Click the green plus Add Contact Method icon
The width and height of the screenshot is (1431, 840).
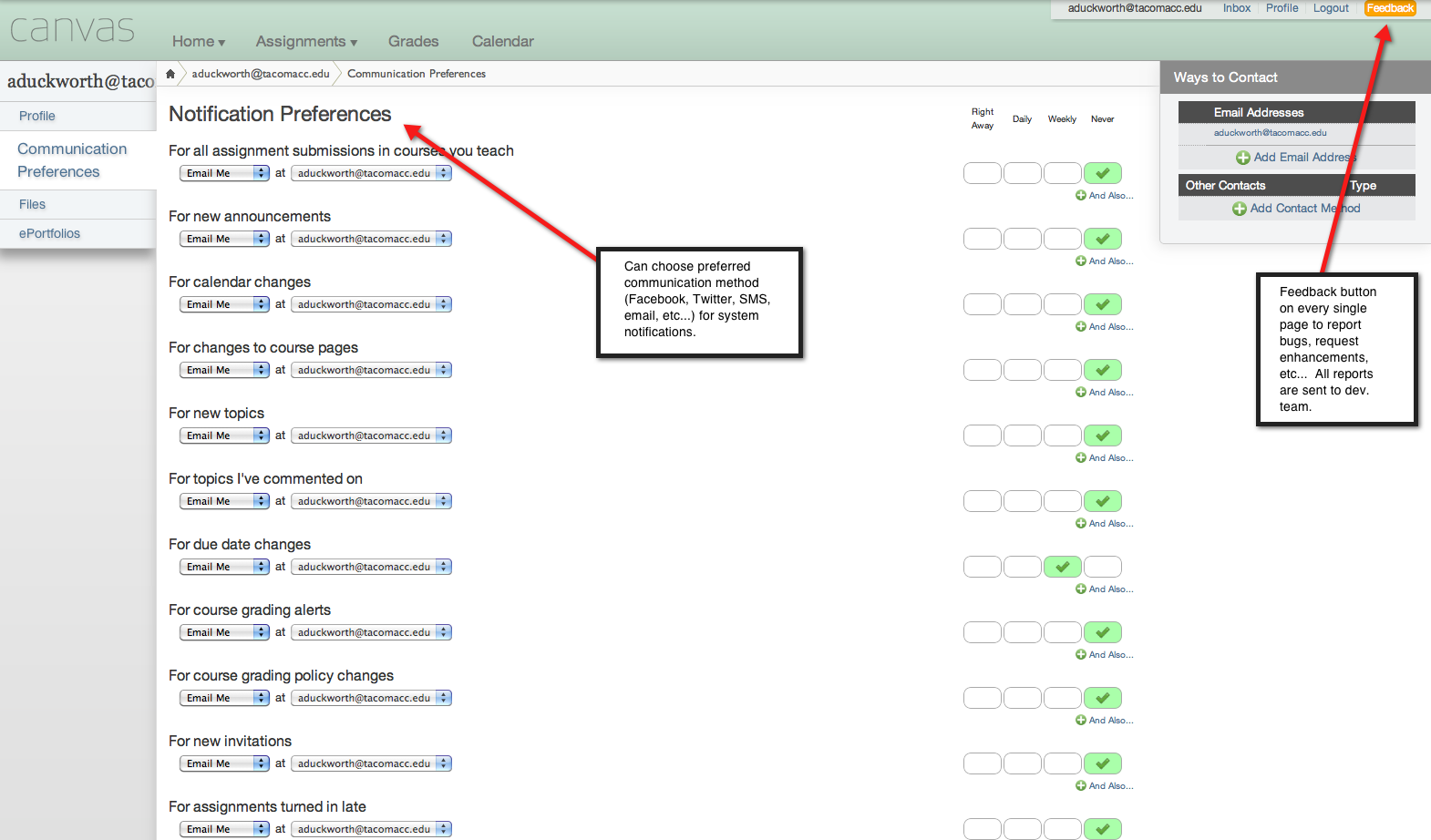[1239, 209]
